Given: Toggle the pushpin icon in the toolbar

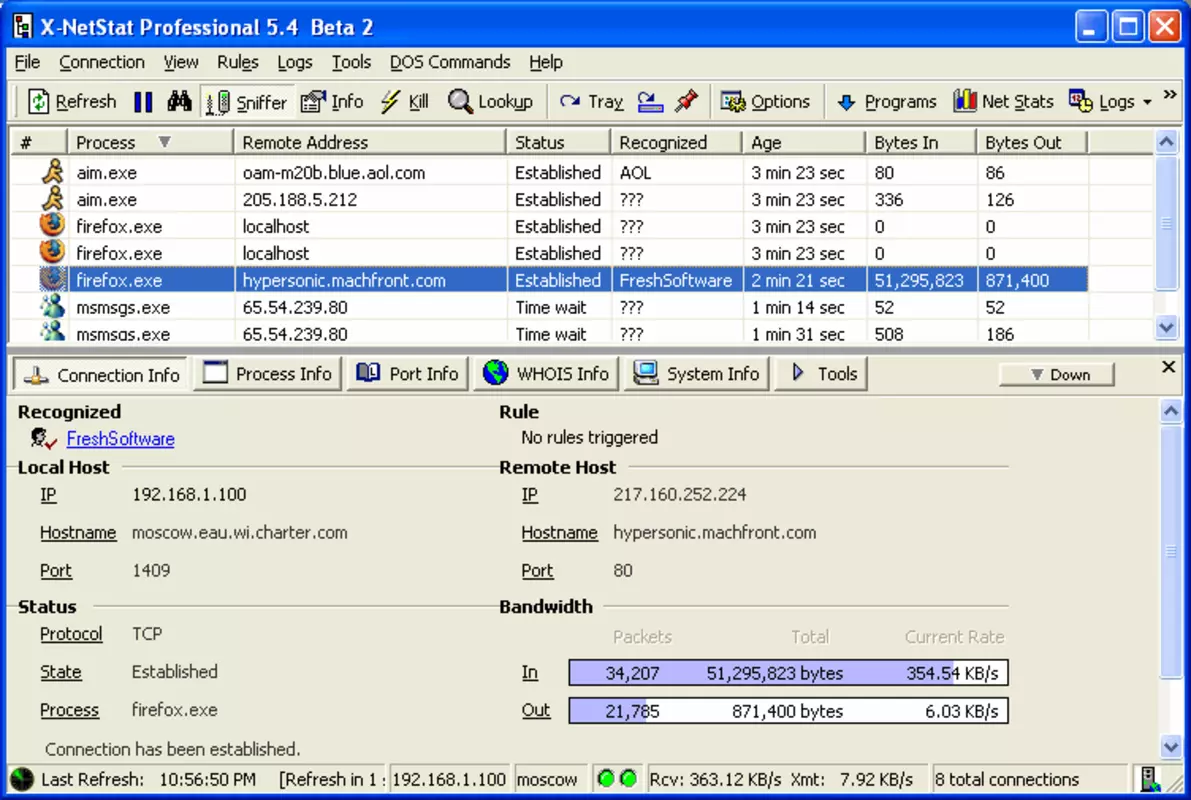Looking at the screenshot, I should [687, 102].
